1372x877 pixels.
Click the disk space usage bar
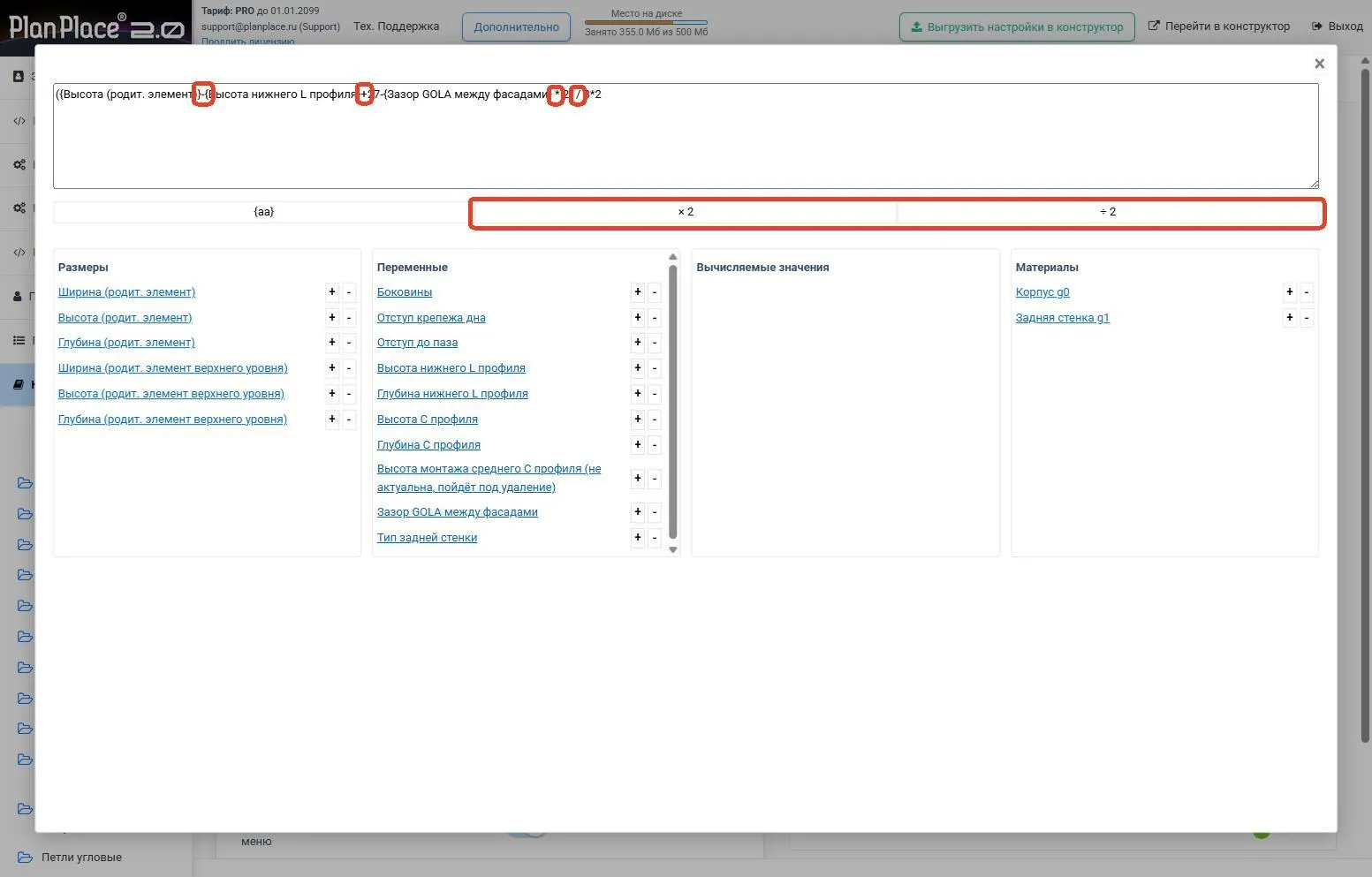(646, 23)
